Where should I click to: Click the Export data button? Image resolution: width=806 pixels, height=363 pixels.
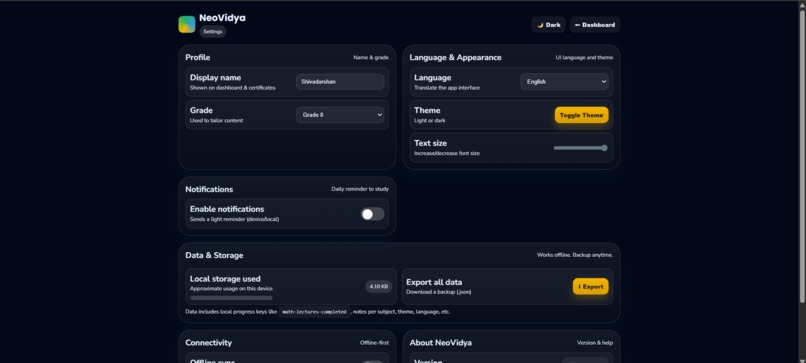(x=591, y=286)
